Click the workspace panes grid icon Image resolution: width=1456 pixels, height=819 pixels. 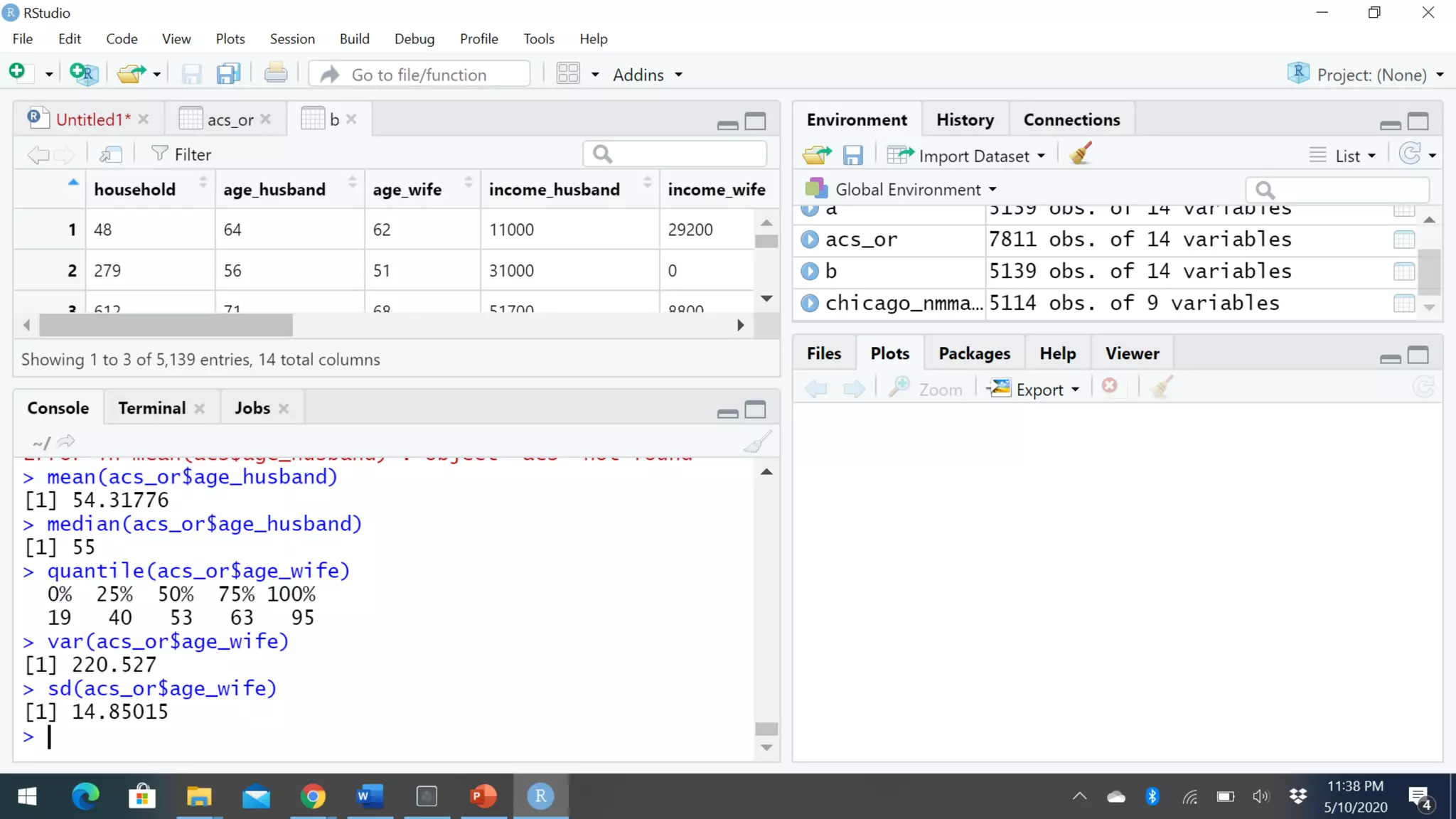pos(568,74)
